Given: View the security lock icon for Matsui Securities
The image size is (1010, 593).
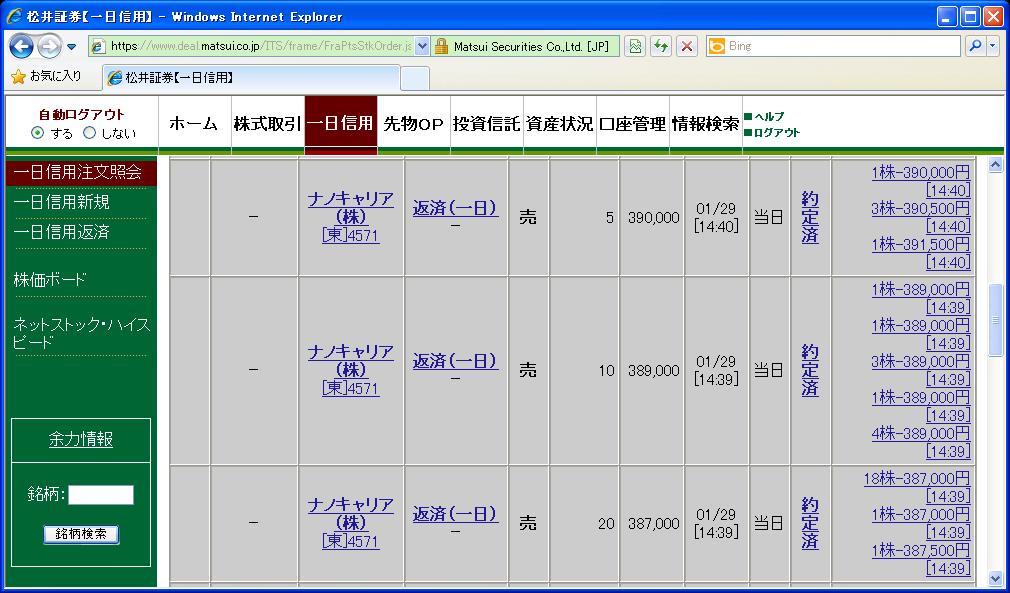Looking at the screenshot, I should (x=441, y=46).
